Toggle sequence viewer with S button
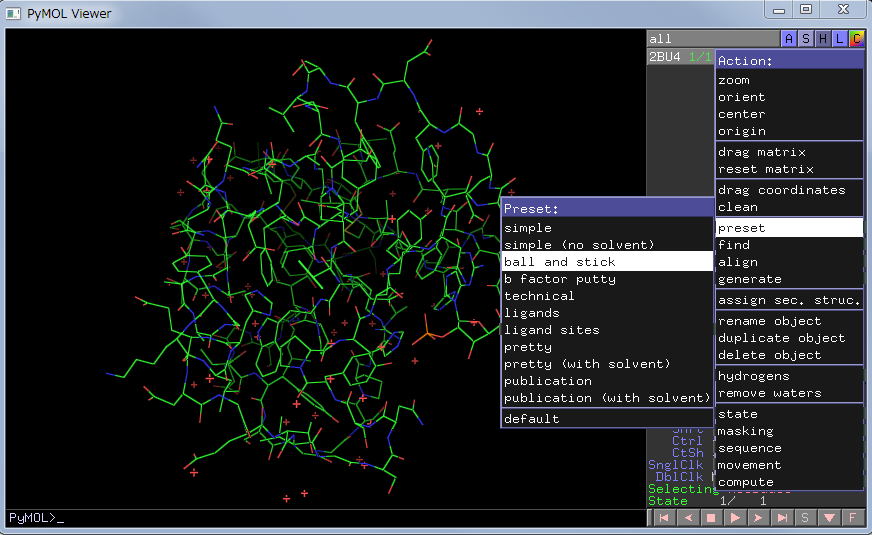The image size is (872, 535). (x=805, y=518)
